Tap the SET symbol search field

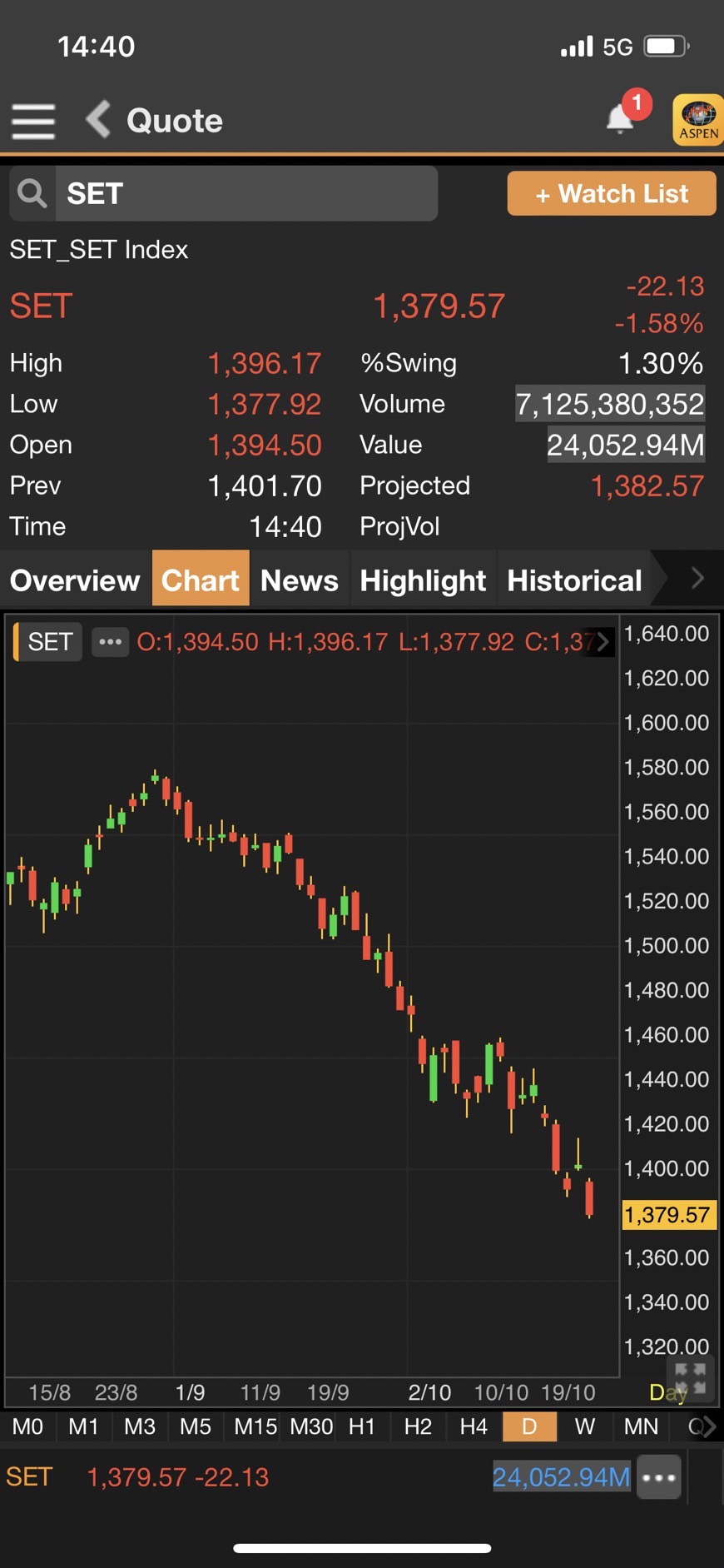click(246, 193)
